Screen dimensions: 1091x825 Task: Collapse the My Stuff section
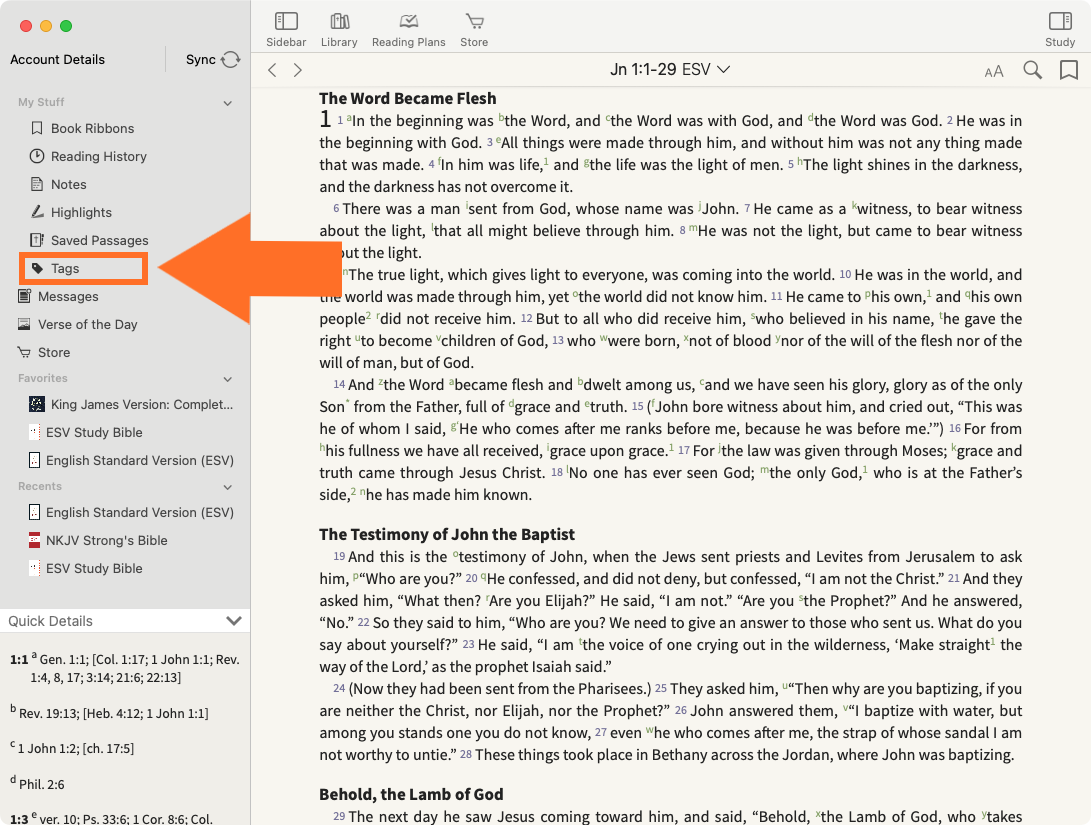228,103
